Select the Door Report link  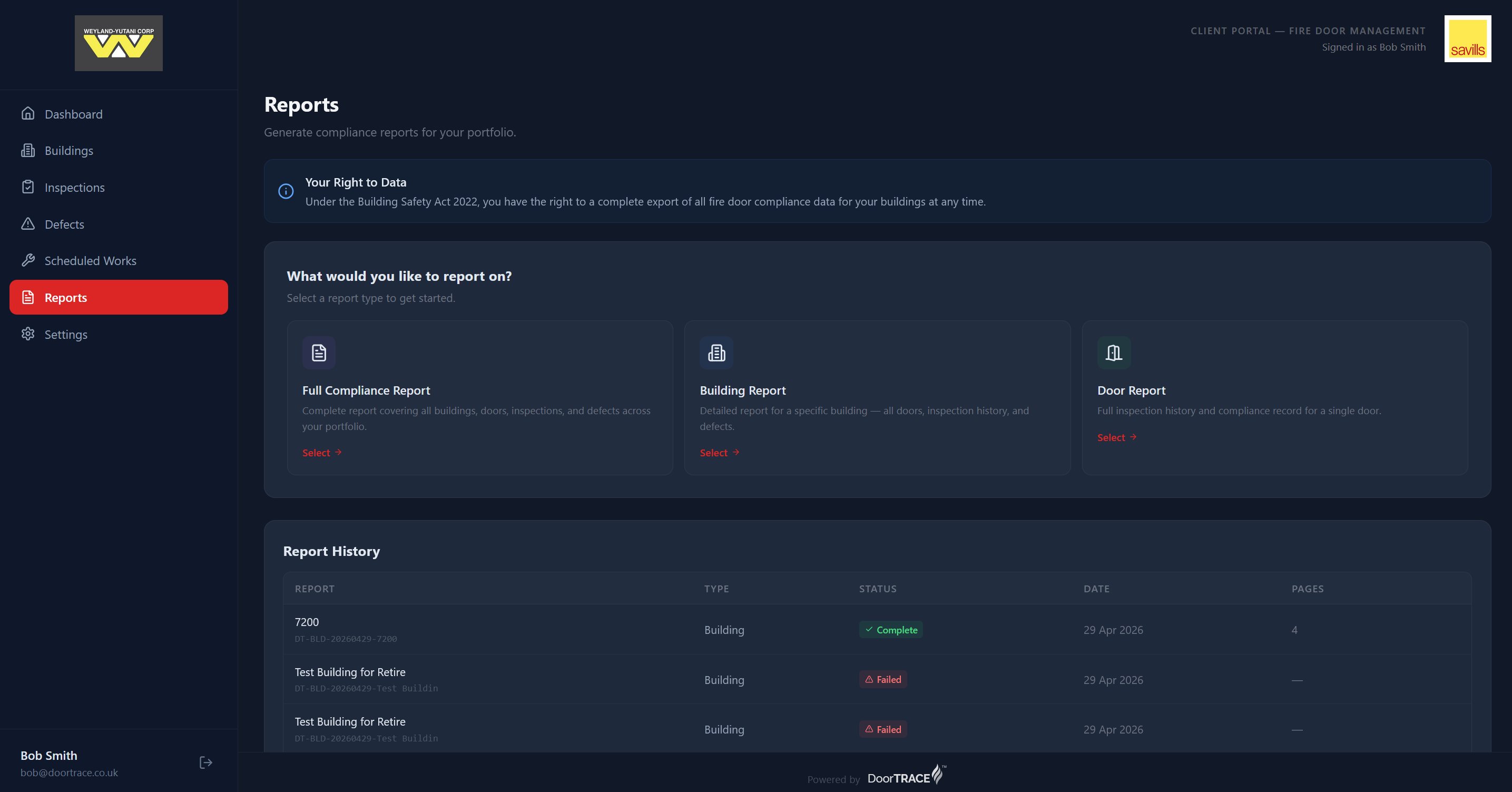click(x=1117, y=437)
